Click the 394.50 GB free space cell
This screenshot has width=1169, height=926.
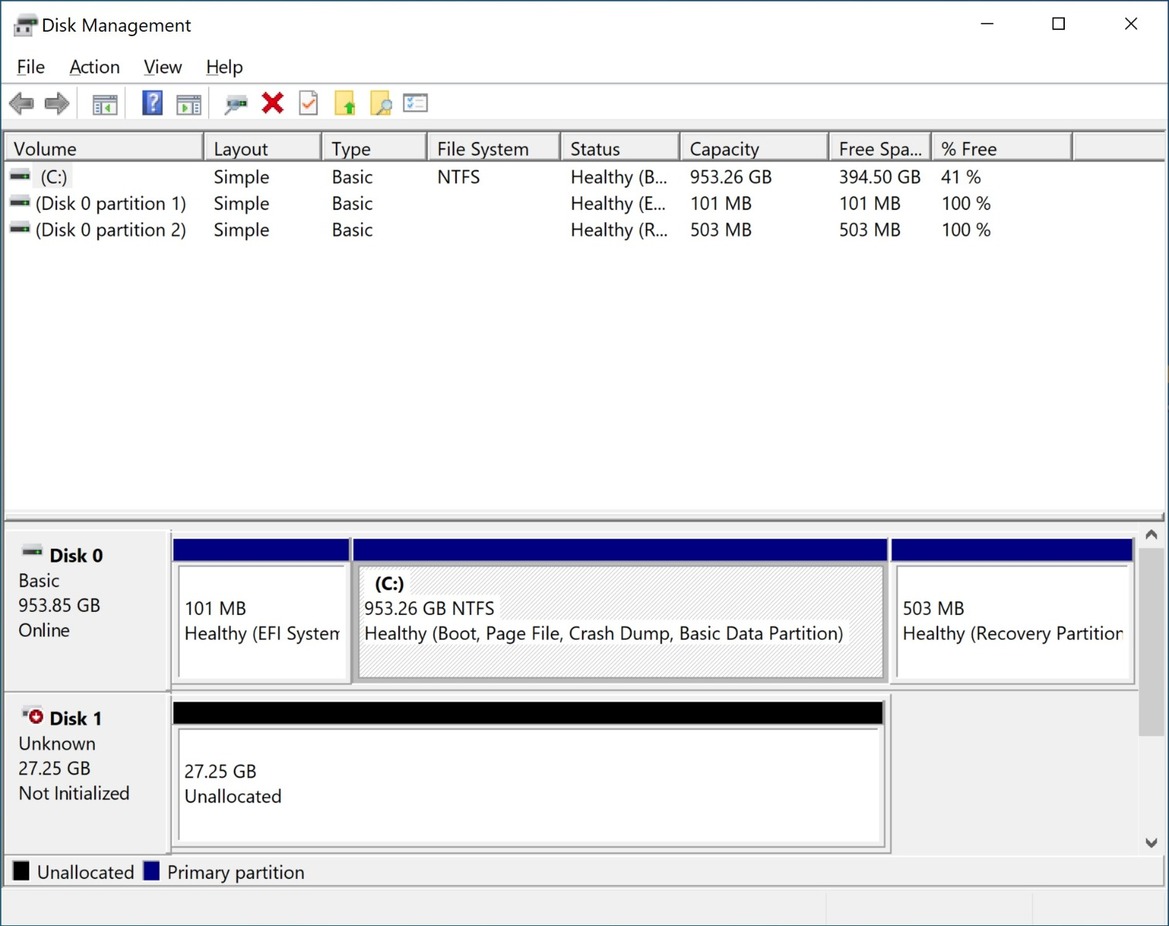[880, 177]
